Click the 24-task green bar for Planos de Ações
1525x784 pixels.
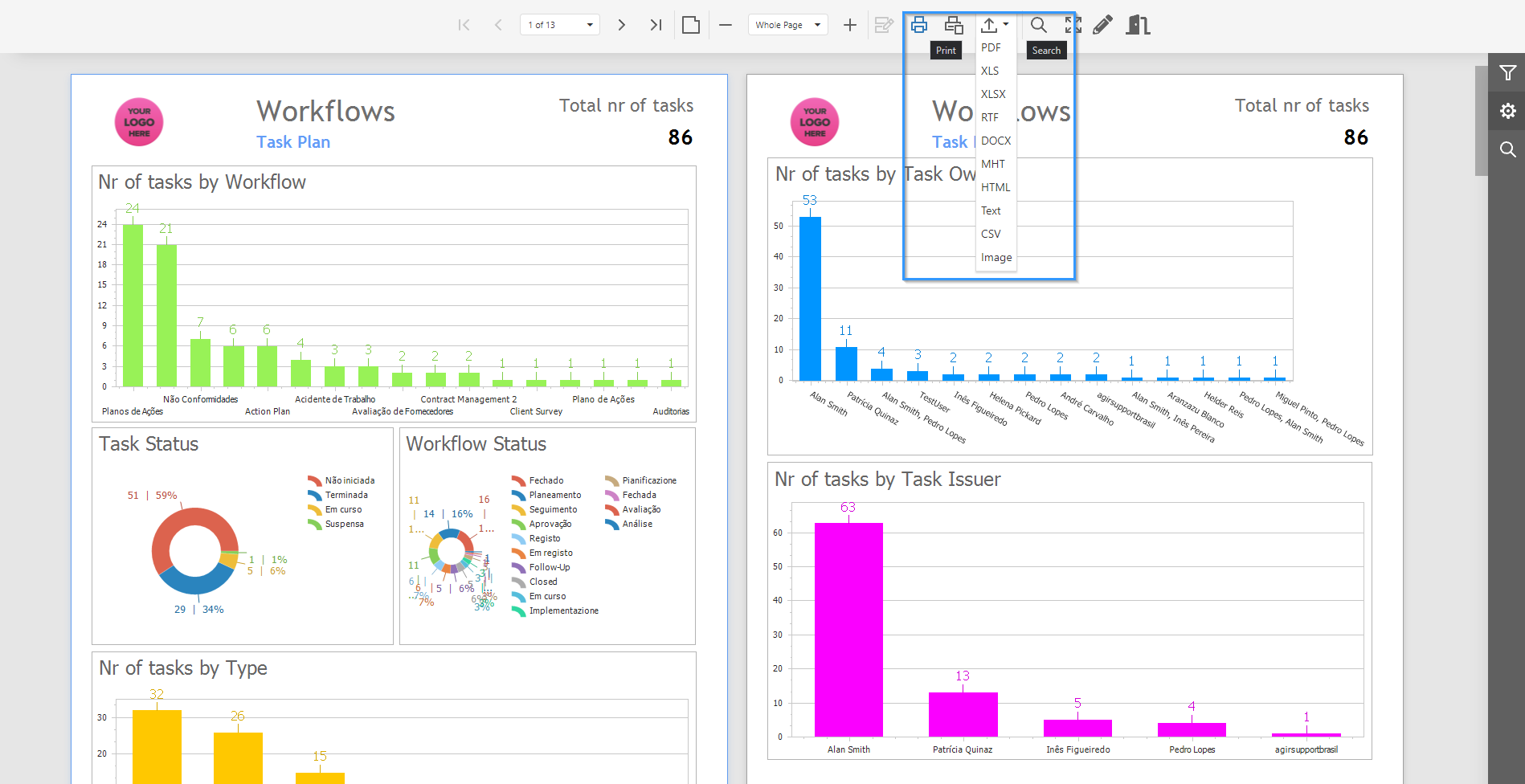pyautogui.click(x=133, y=305)
